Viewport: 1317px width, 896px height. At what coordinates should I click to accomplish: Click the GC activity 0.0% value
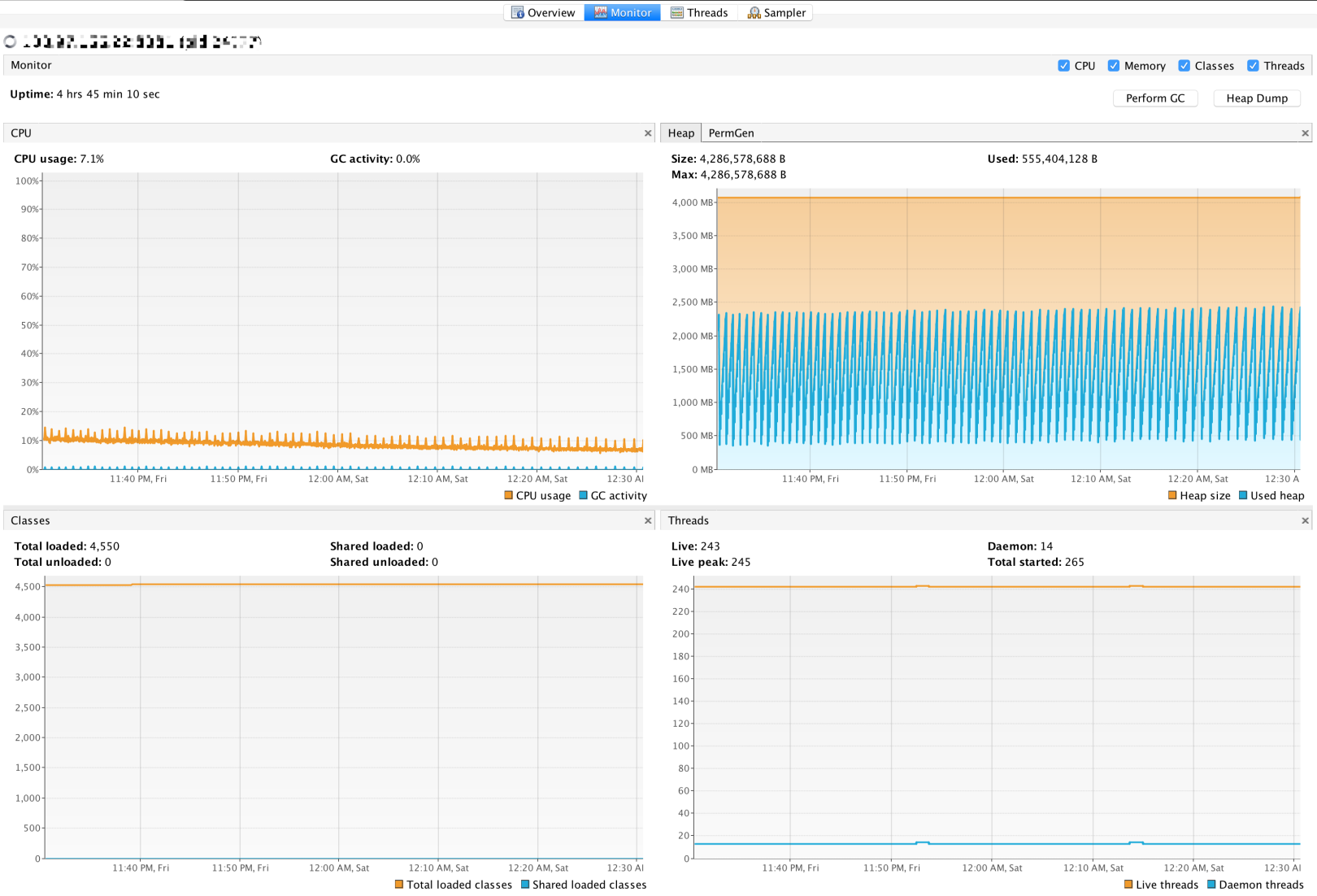(408, 159)
